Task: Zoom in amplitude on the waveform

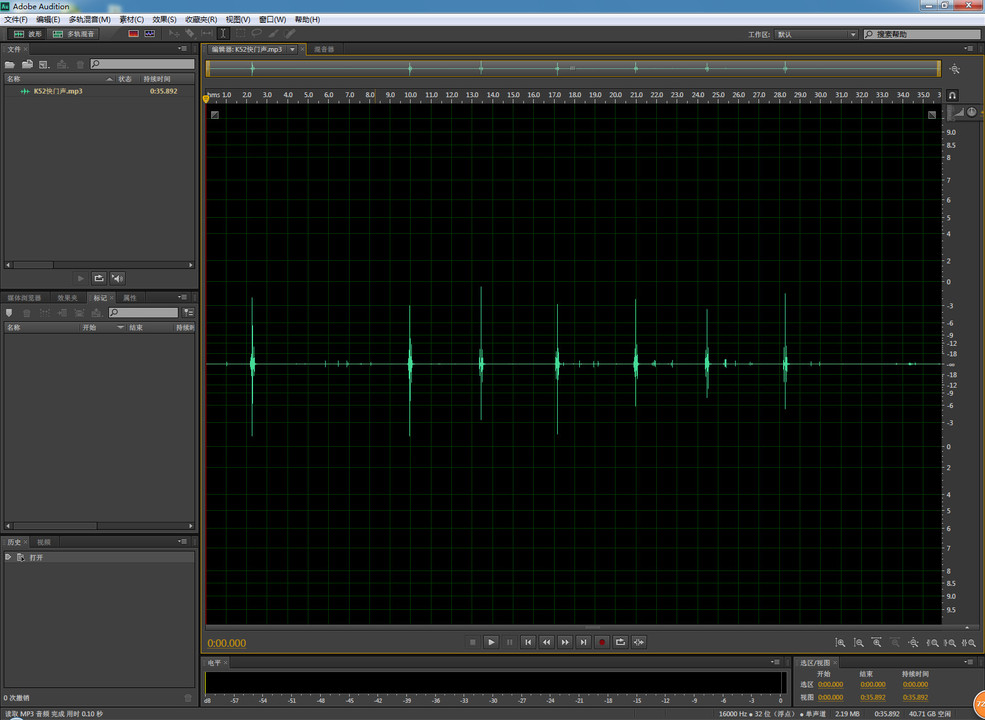Action: [x=840, y=642]
